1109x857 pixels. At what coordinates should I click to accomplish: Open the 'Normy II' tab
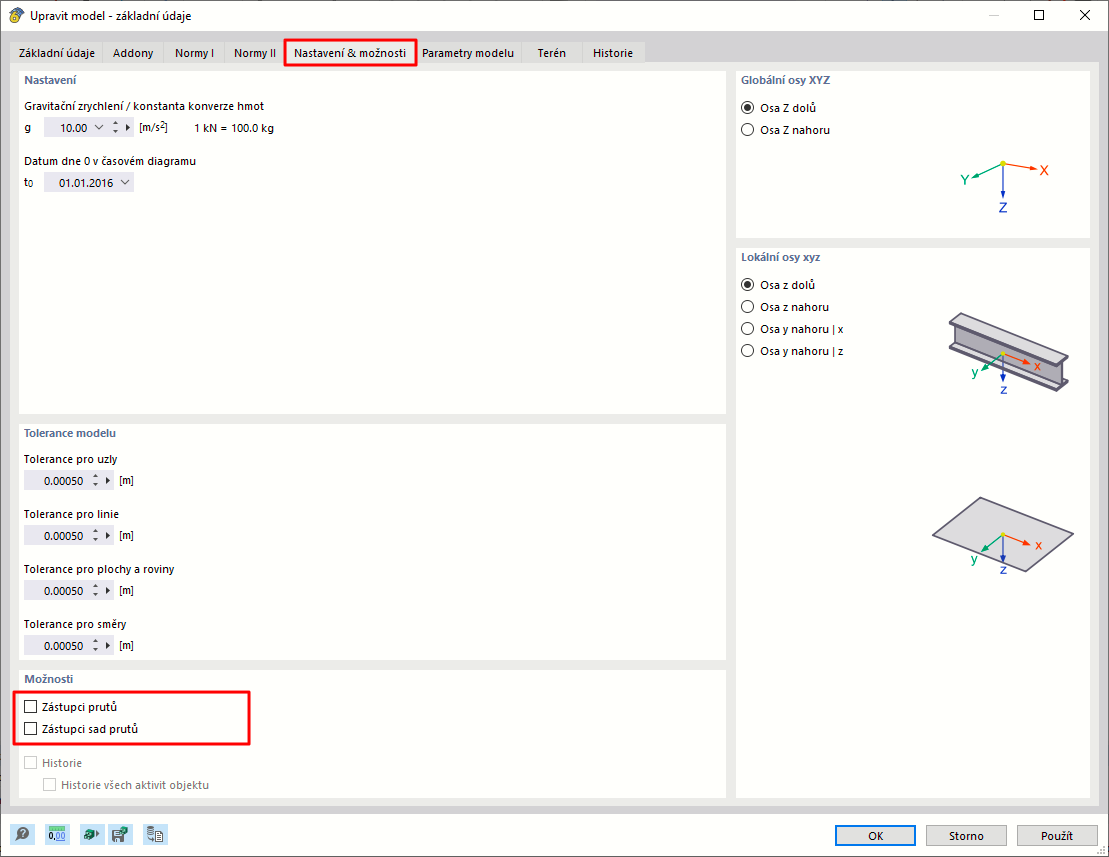[255, 53]
